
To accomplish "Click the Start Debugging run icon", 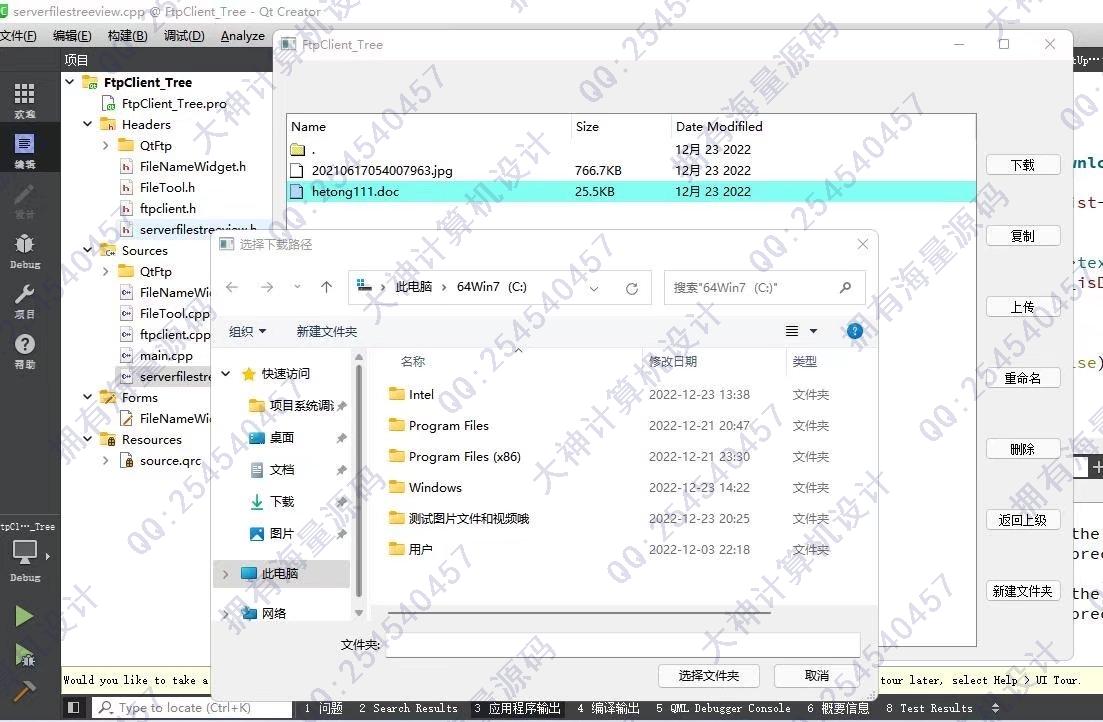I will pos(25,655).
